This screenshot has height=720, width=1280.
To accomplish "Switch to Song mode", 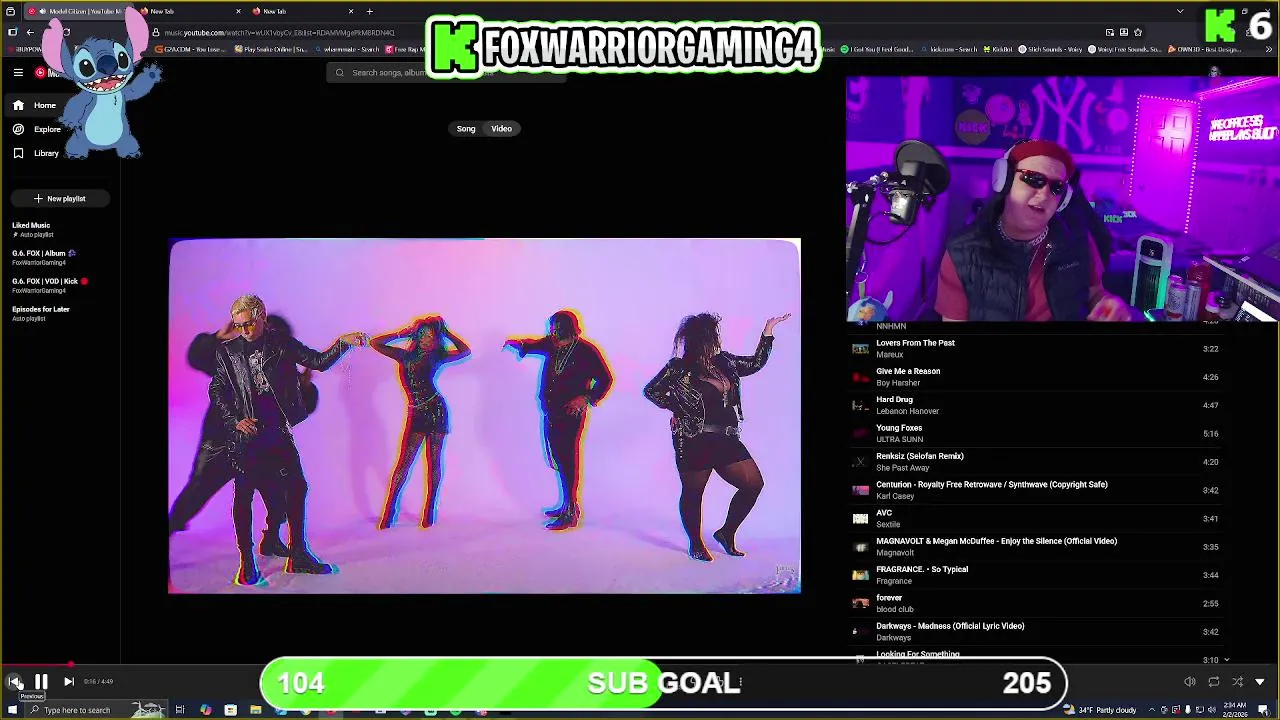I will [x=466, y=129].
